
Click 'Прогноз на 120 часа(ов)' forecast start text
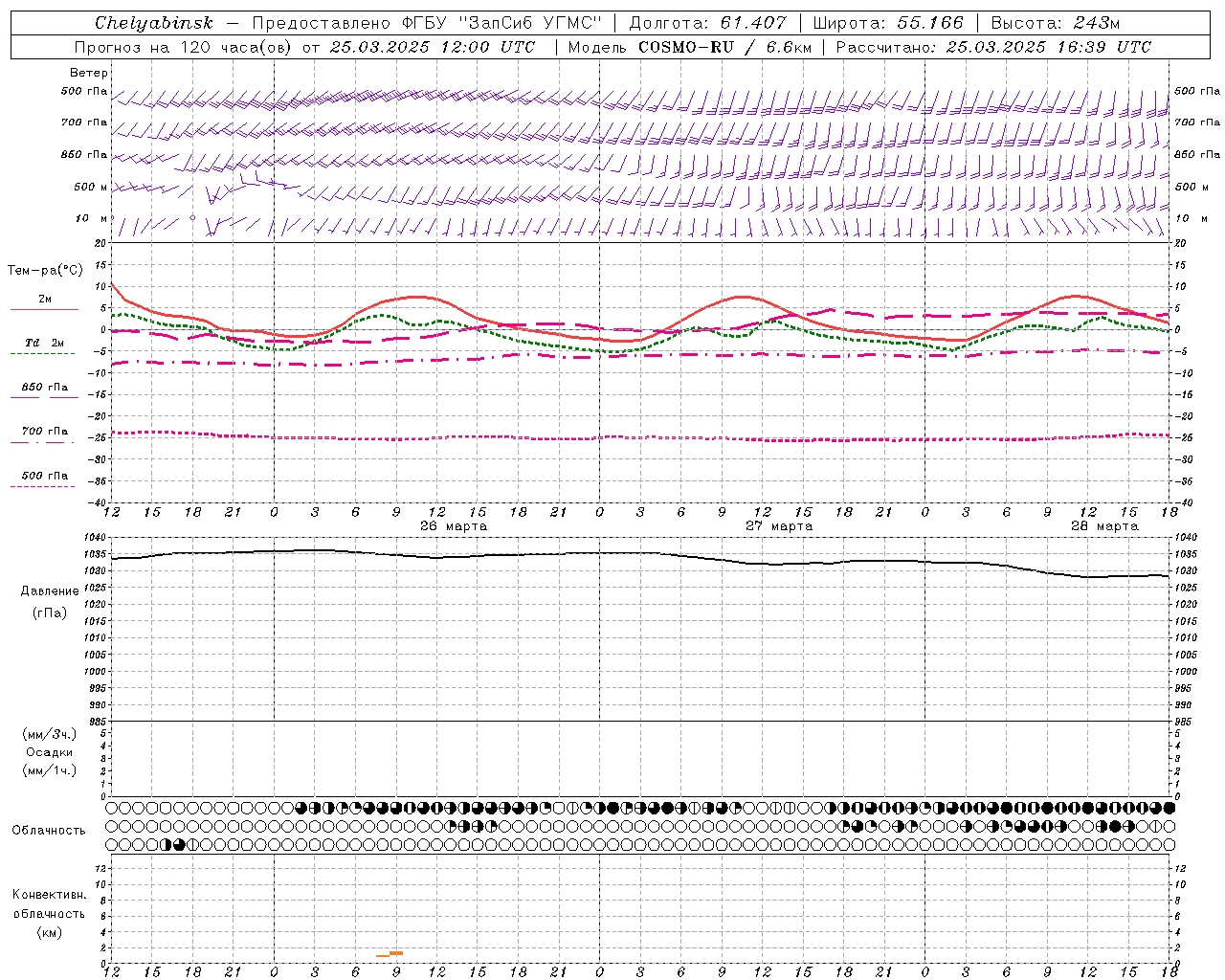[x=184, y=47]
